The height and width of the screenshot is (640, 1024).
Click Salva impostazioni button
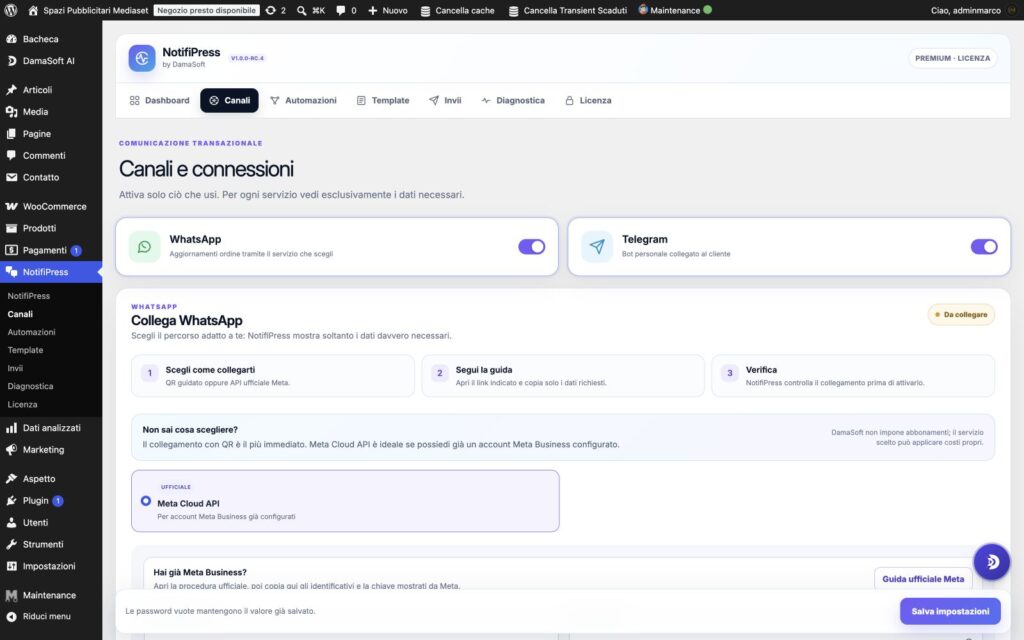coord(950,611)
